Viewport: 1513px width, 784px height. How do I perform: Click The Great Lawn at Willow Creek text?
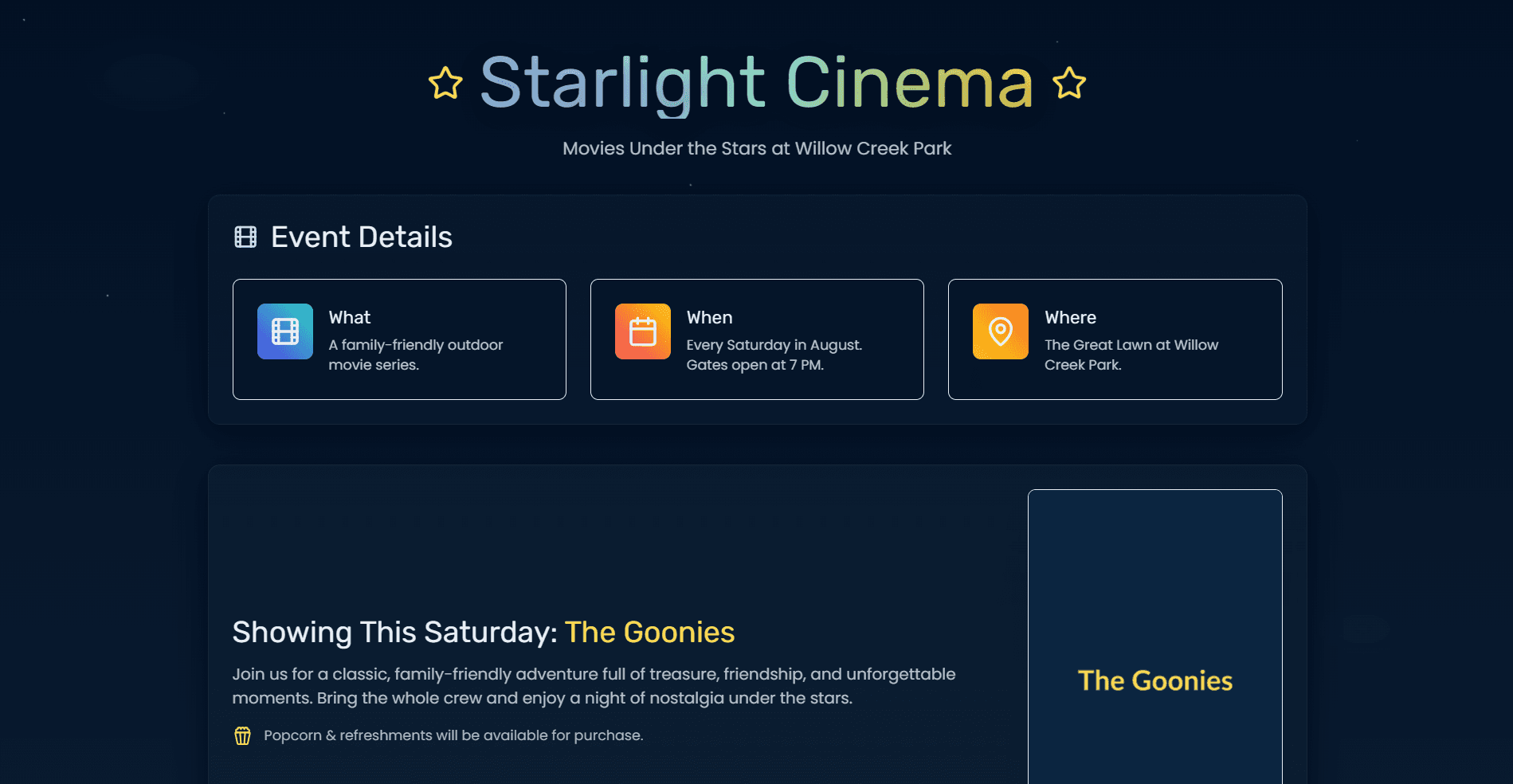pos(1131,355)
